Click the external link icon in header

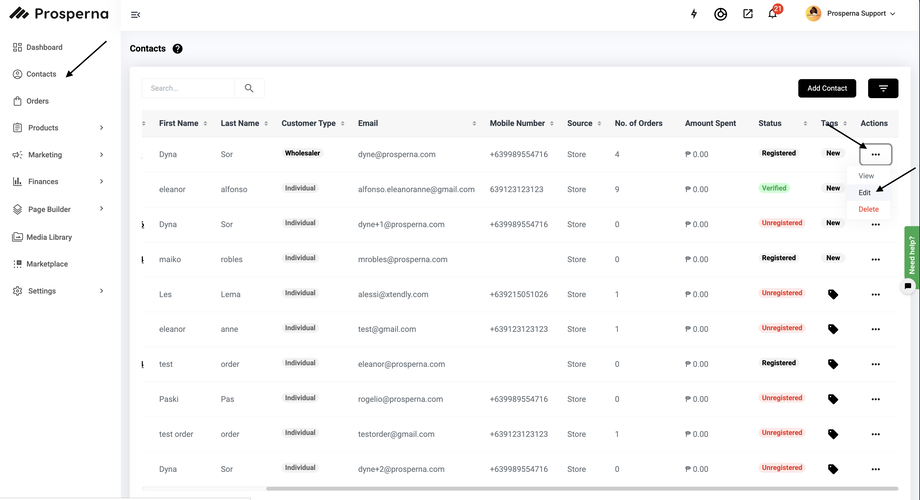click(x=747, y=14)
